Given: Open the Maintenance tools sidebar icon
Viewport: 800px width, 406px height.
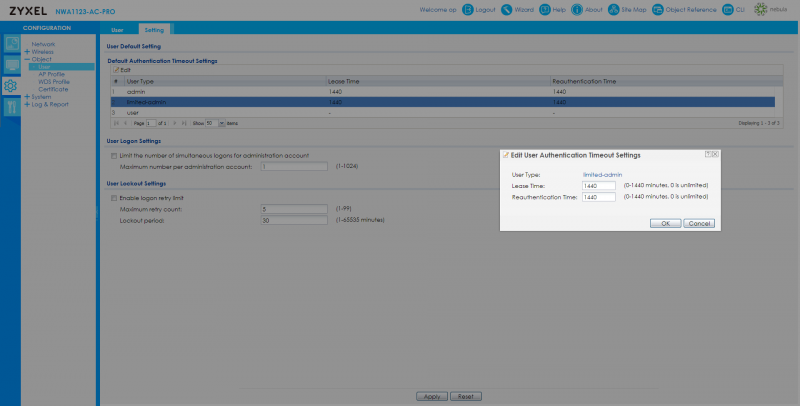Looking at the screenshot, I should click(12, 107).
